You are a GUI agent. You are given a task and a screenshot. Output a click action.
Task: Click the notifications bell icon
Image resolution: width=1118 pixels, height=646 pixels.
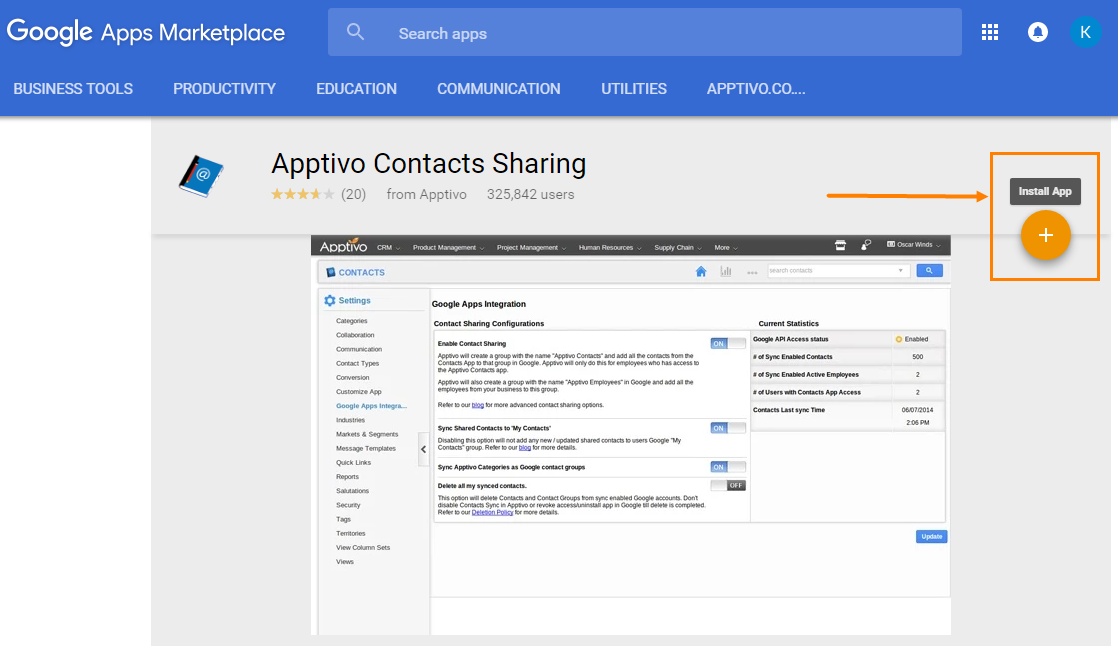[1038, 33]
